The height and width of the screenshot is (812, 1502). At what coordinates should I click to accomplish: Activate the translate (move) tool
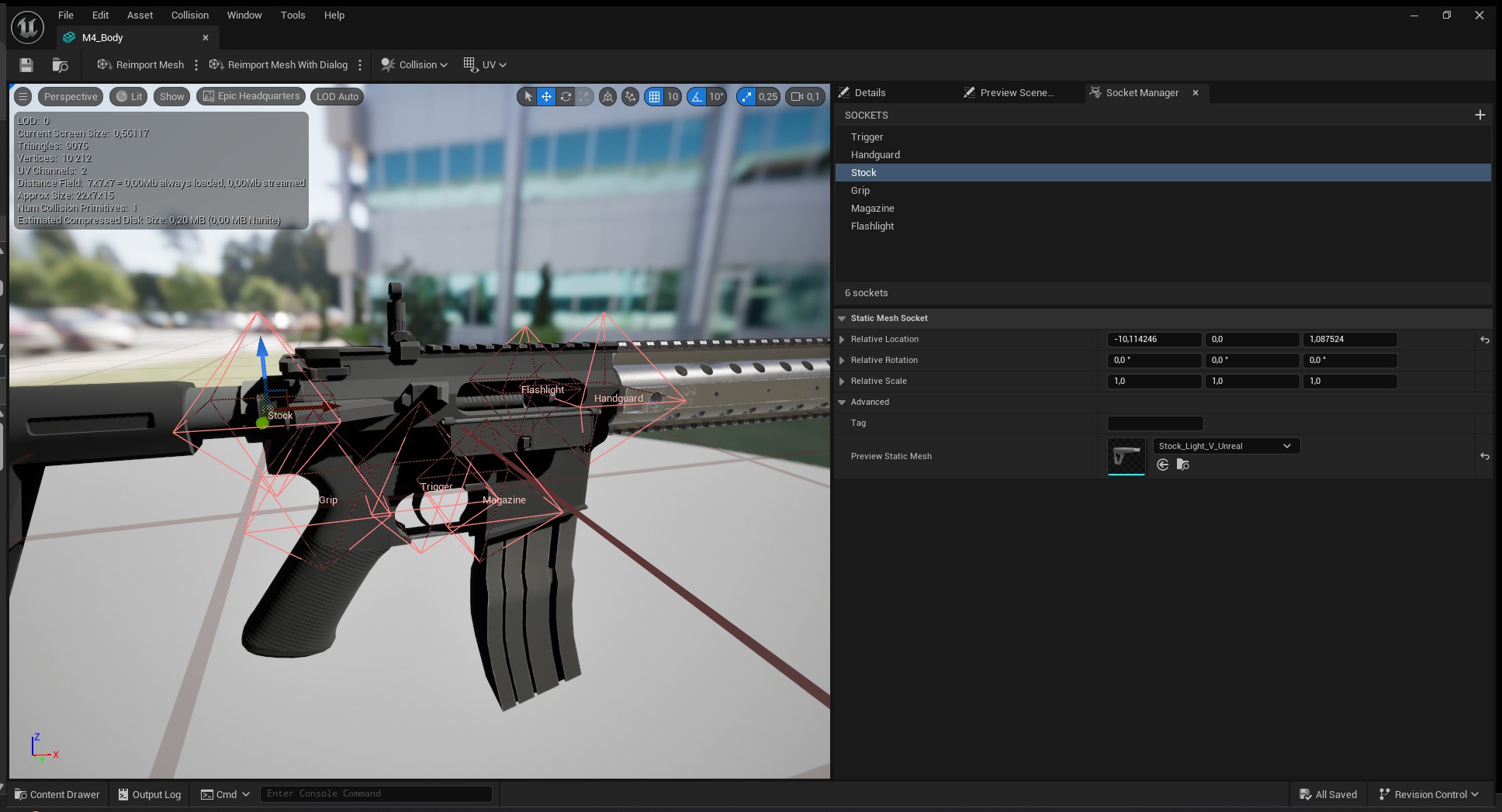point(546,96)
